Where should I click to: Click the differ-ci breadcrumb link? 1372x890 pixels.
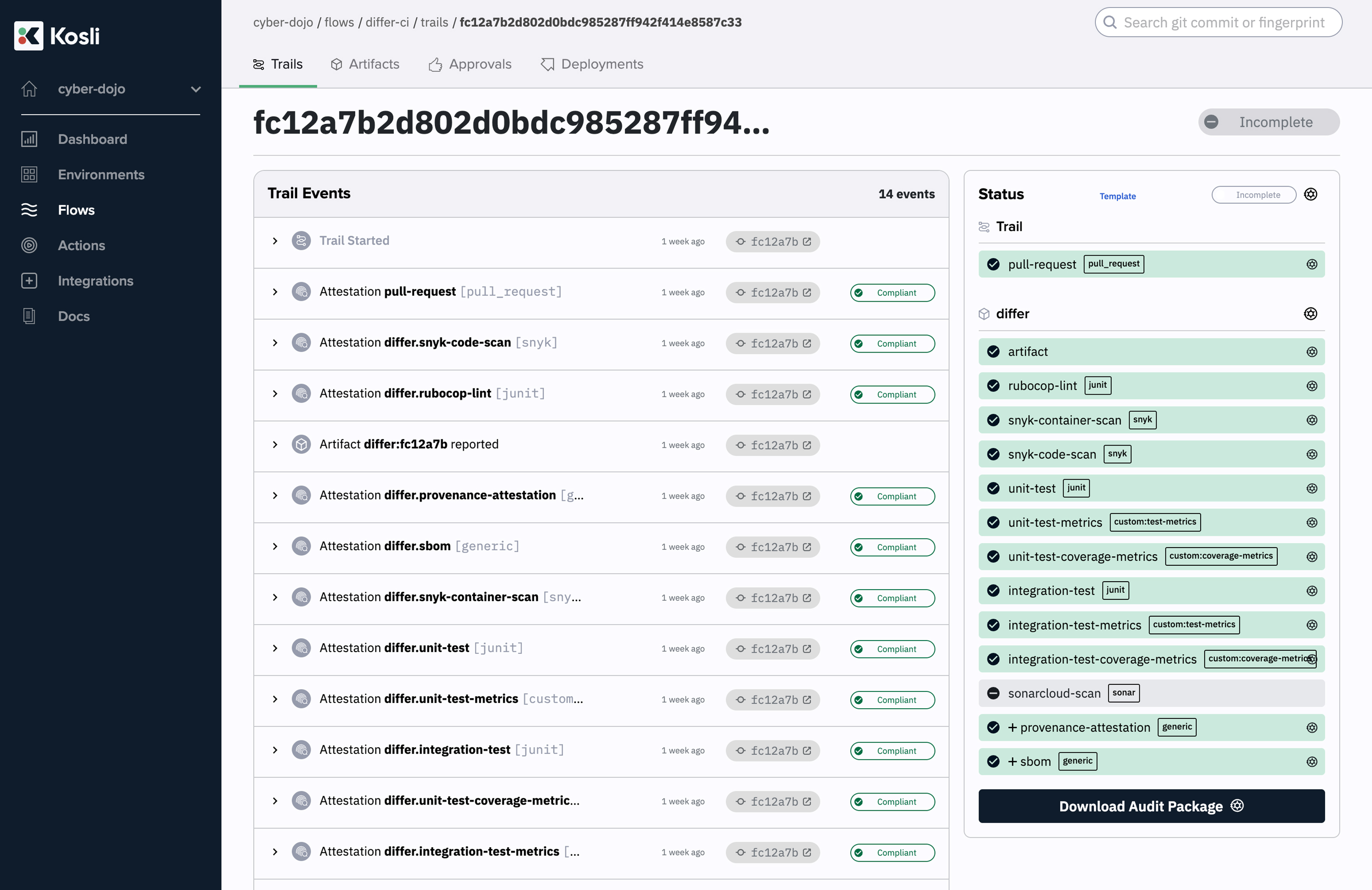point(387,23)
